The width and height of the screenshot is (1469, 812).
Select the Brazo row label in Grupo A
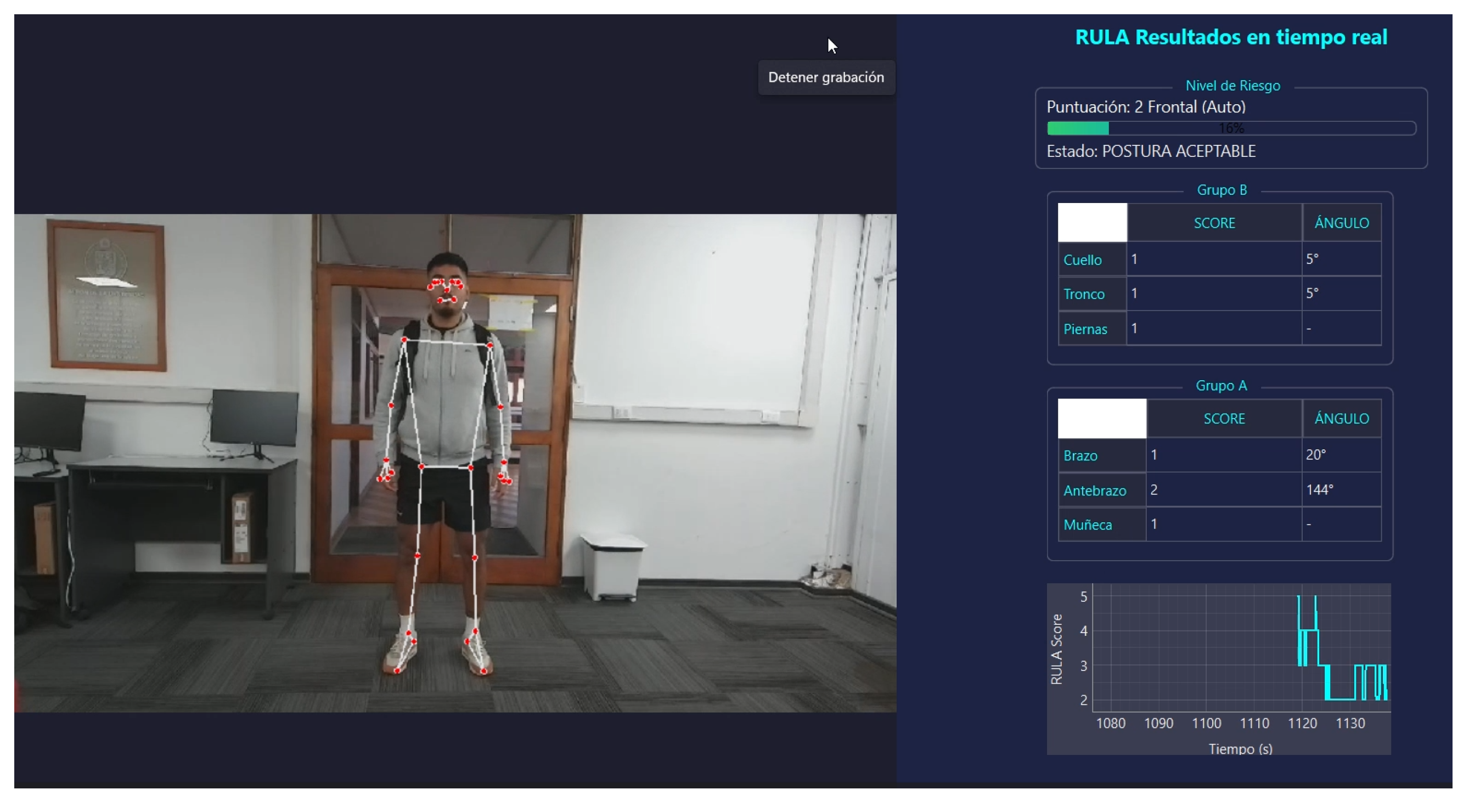point(1080,455)
